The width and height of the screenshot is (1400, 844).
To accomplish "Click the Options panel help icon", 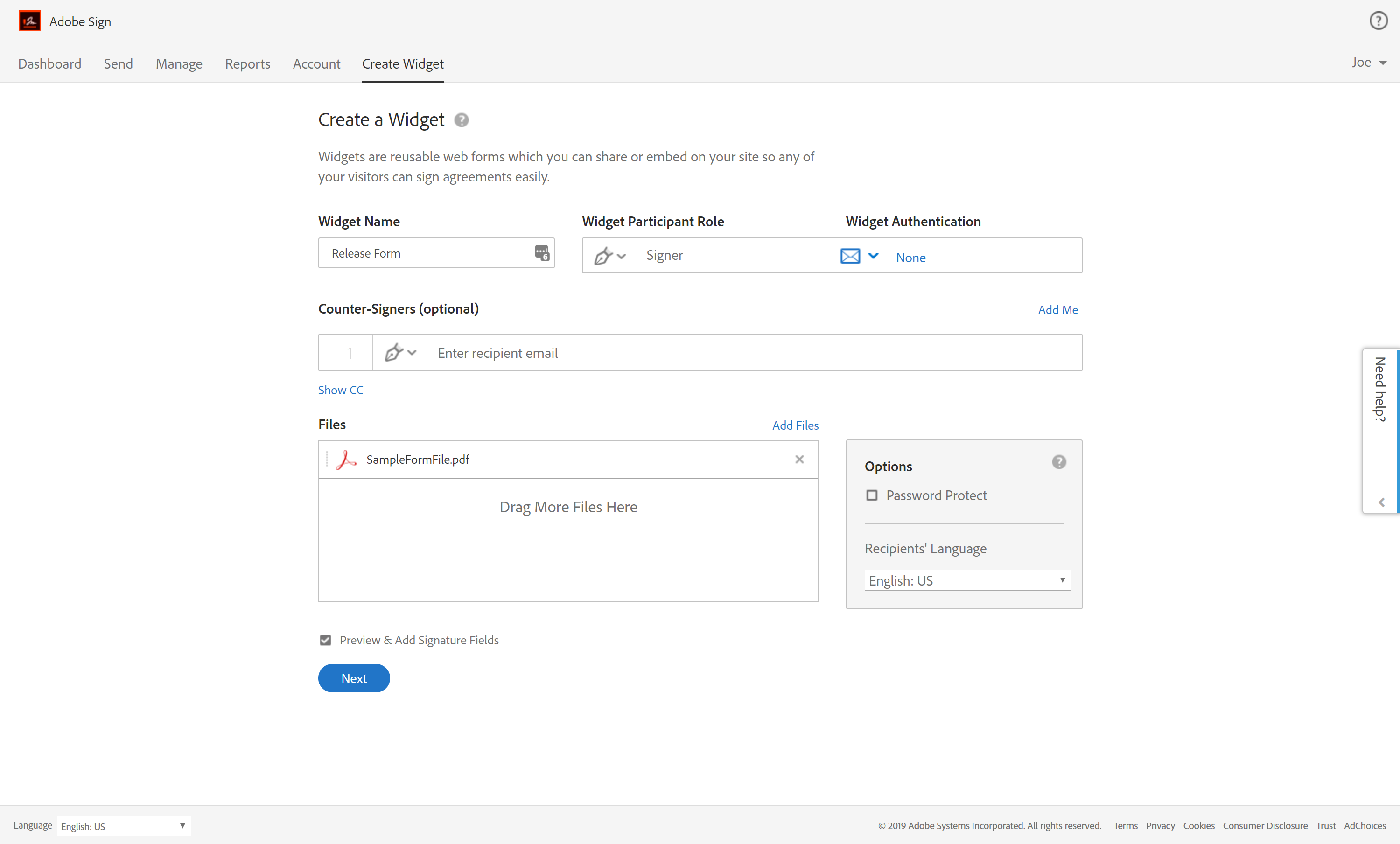I will pyautogui.click(x=1059, y=462).
